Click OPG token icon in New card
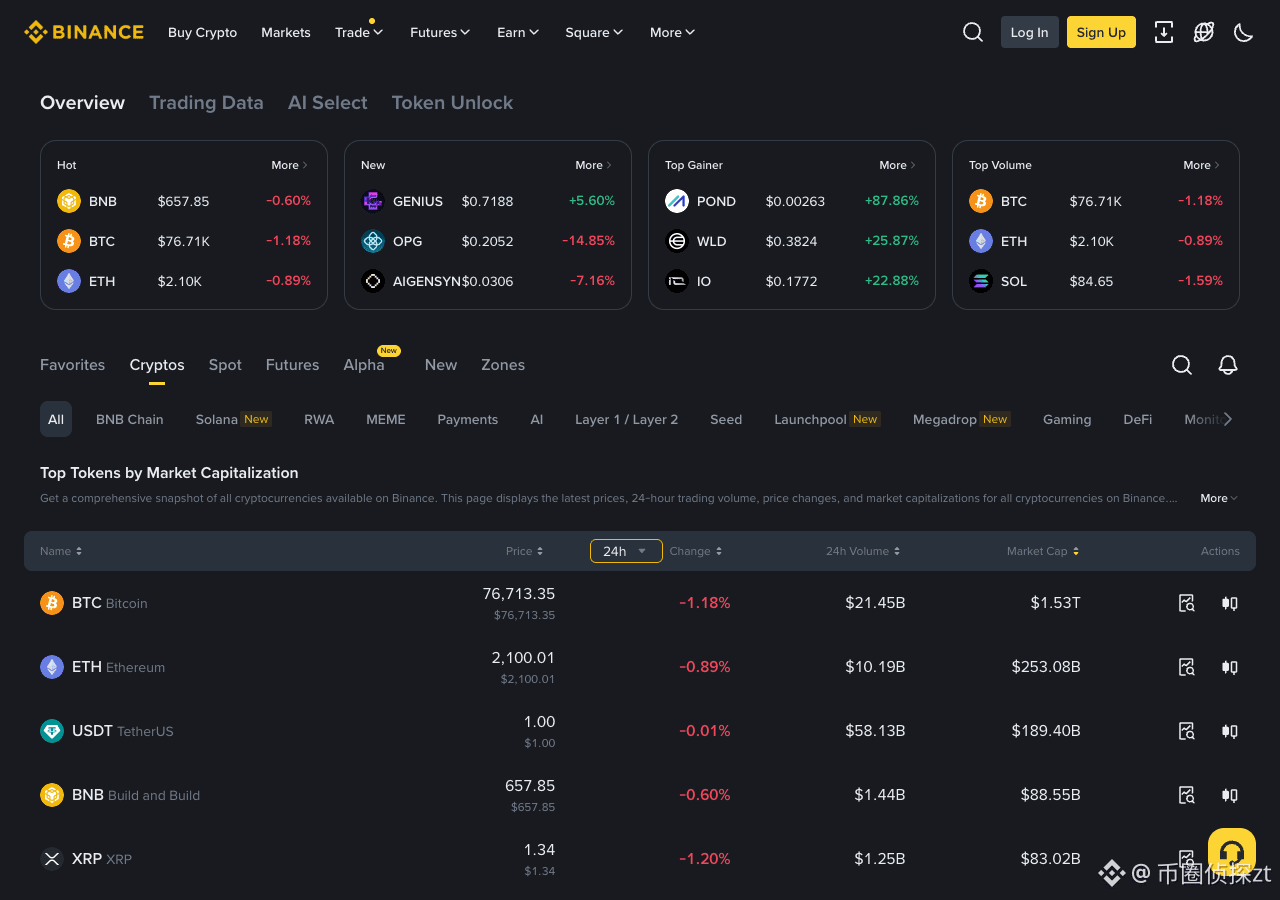 (373, 241)
